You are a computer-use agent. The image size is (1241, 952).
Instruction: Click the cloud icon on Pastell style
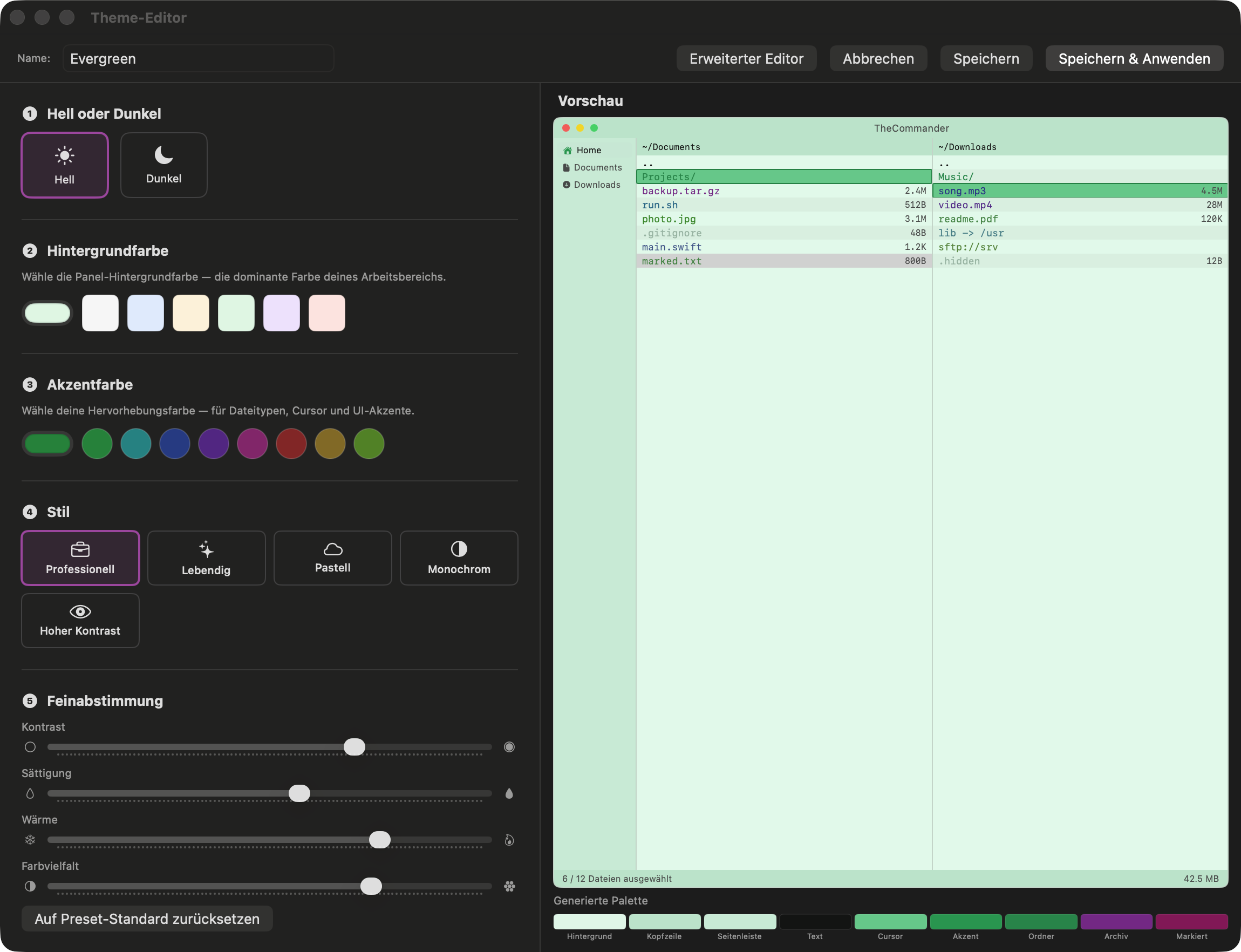pyautogui.click(x=332, y=548)
